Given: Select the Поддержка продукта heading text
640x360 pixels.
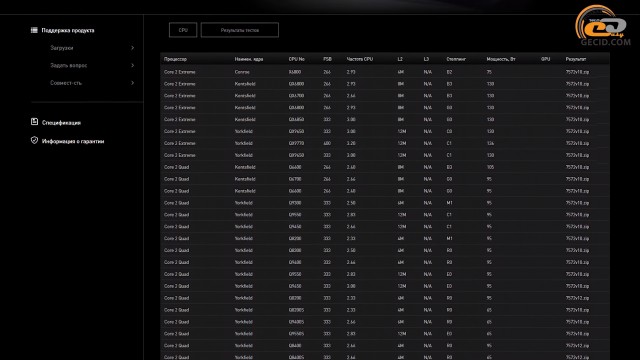Looking at the screenshot, I should pos(68,30).
